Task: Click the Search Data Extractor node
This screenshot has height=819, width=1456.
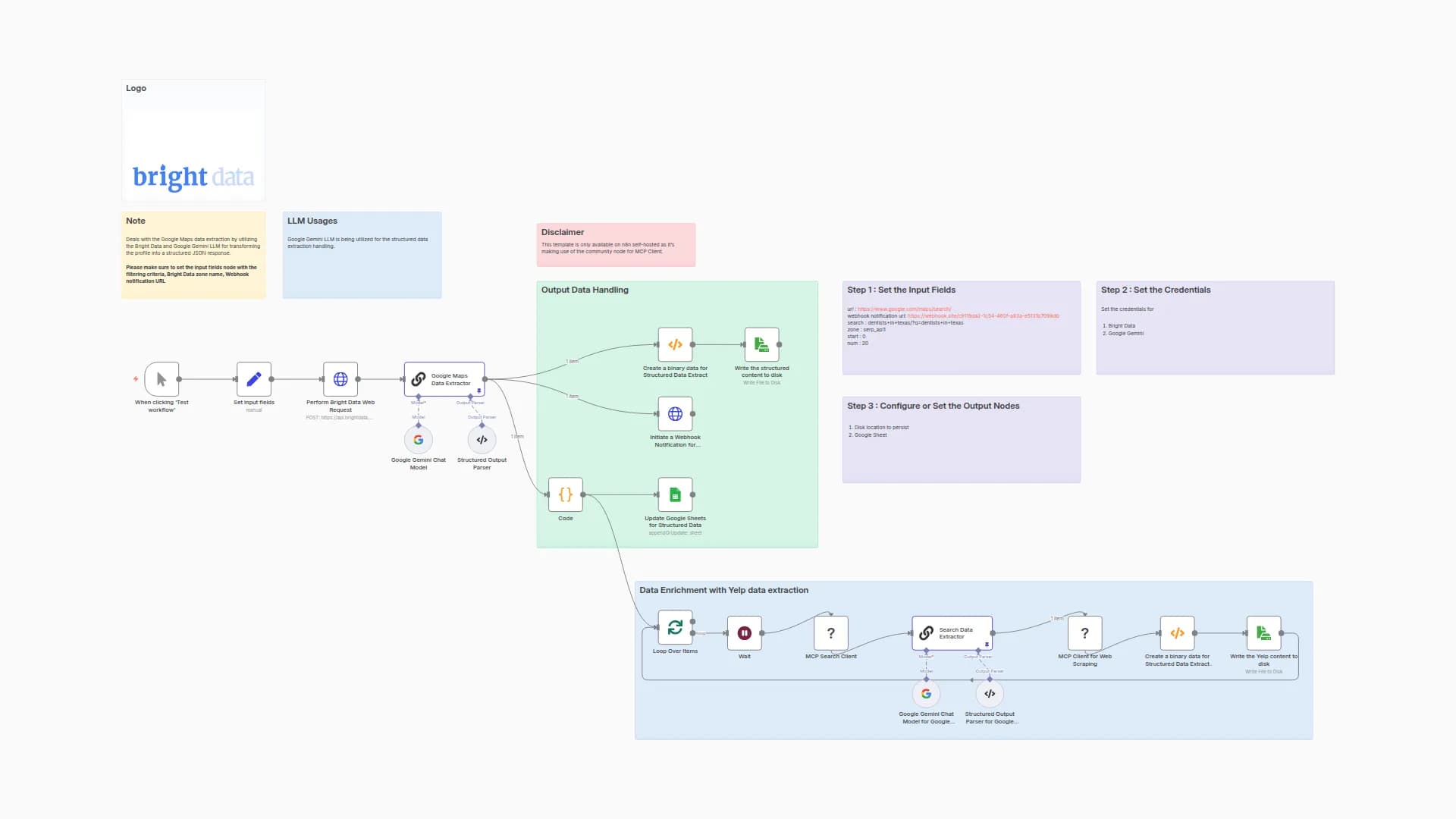Action: click(x=952, y=633)
